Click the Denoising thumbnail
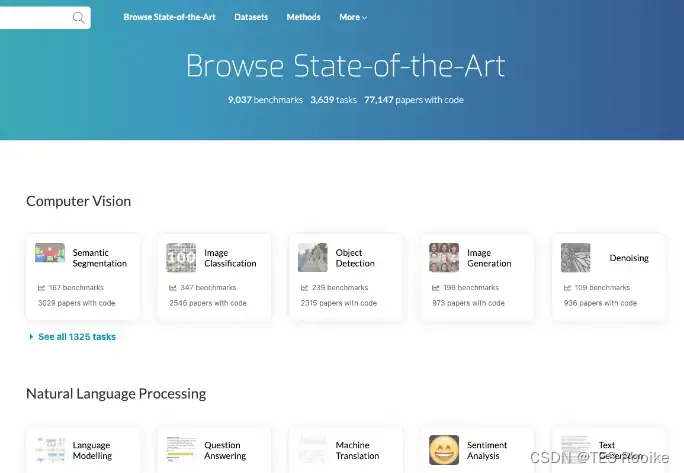The height and width of the screenshot is (473, 684). [575, 257]
